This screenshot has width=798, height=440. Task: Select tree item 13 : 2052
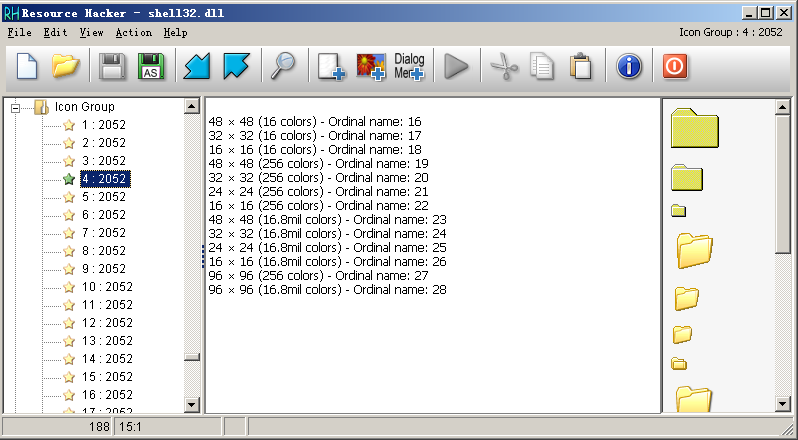point(107,341)
